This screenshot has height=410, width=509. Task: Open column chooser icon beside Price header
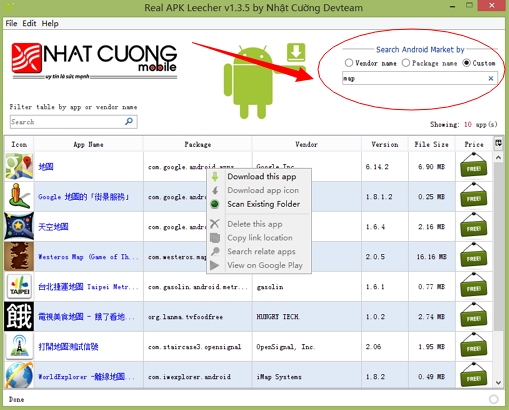click(x=498, y=144)
